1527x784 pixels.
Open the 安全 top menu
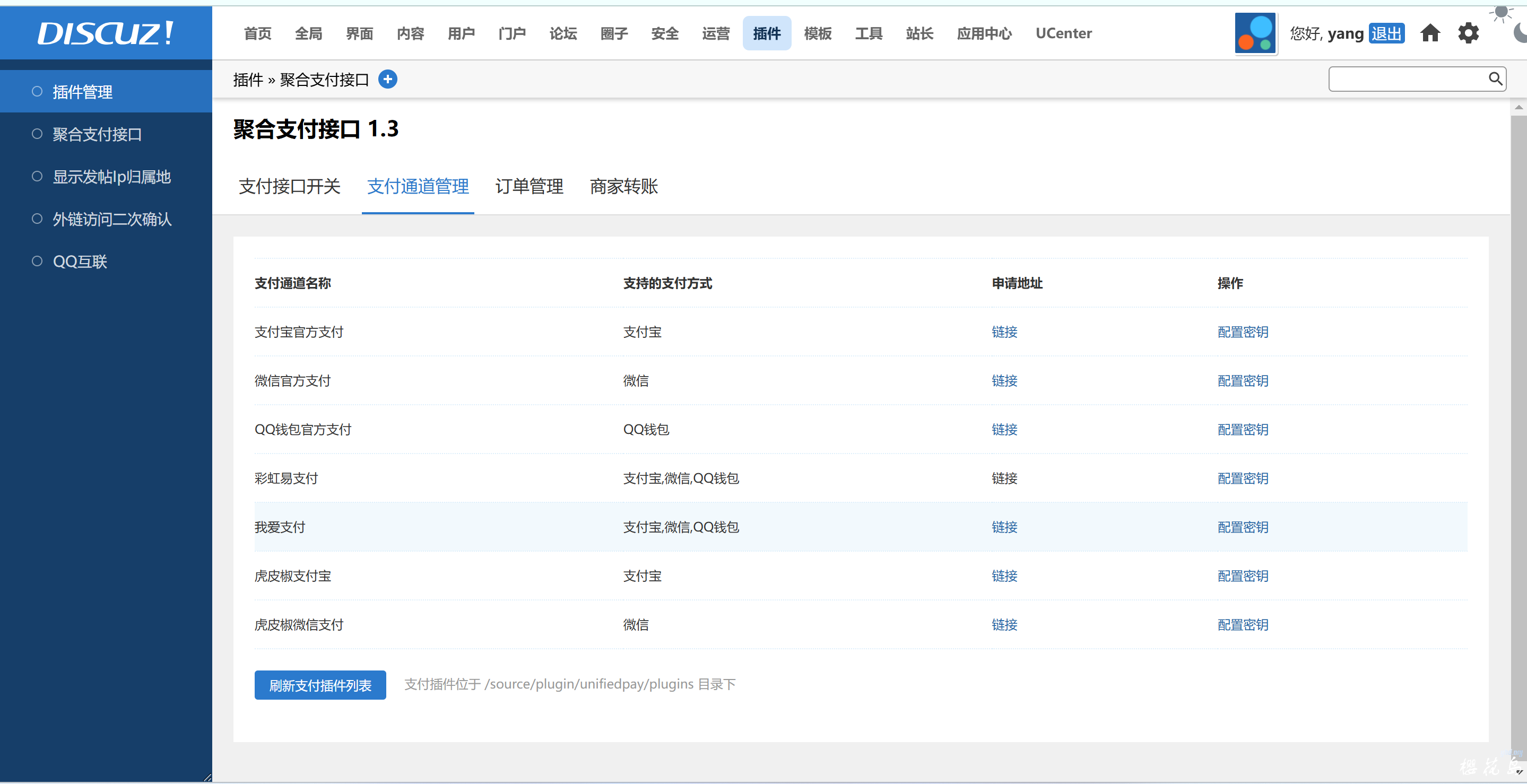[665, 34]
